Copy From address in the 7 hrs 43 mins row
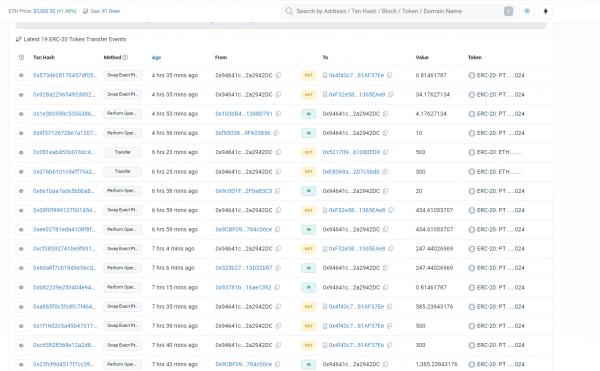Screen dimensions: 600x371 click(x=277, y=364)
